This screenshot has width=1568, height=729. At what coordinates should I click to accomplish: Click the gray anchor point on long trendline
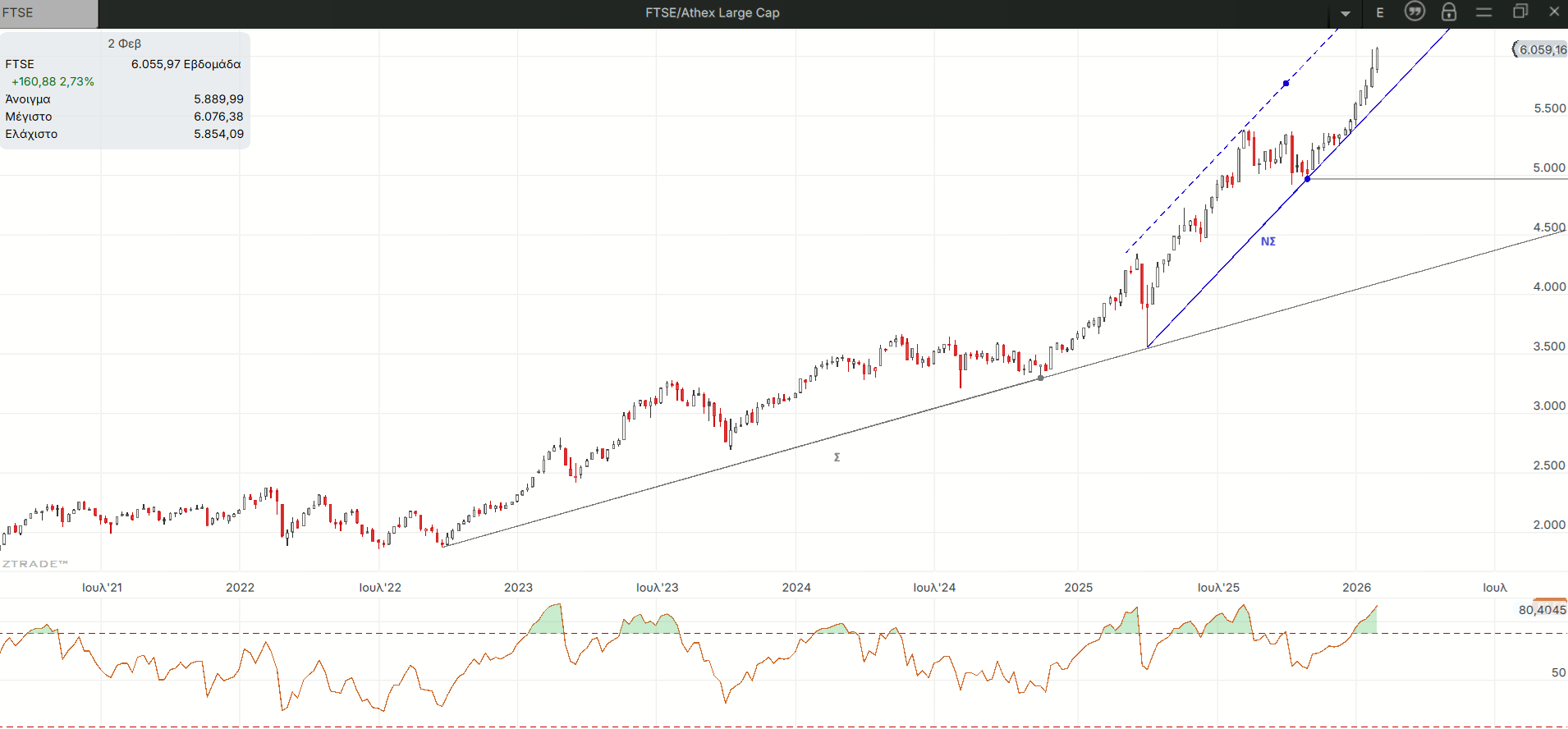click(x=1041, y=378)
